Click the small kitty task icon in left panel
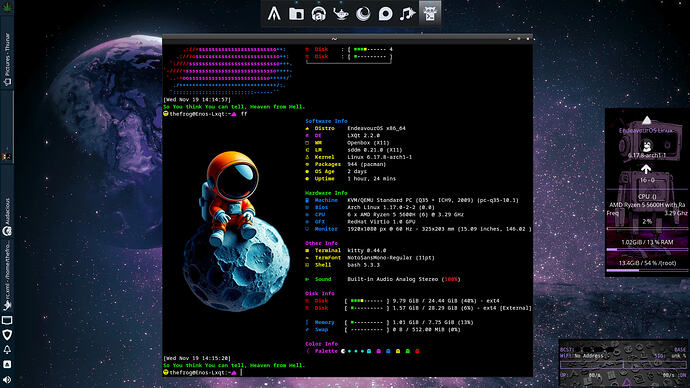Screen dimensions: 690x388 (7, 157)
